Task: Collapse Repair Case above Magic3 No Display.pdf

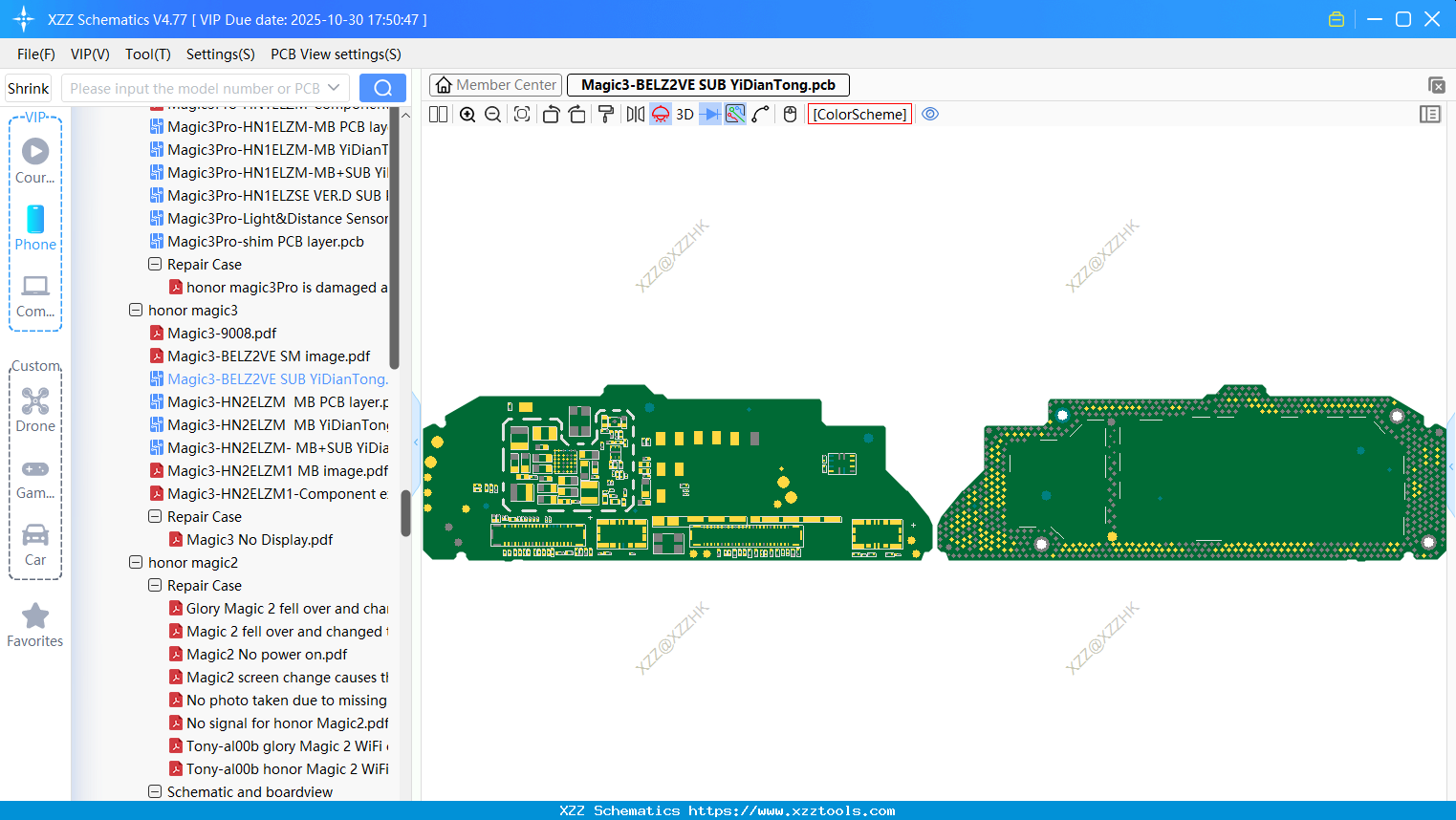Action: [x=155, y=517]
